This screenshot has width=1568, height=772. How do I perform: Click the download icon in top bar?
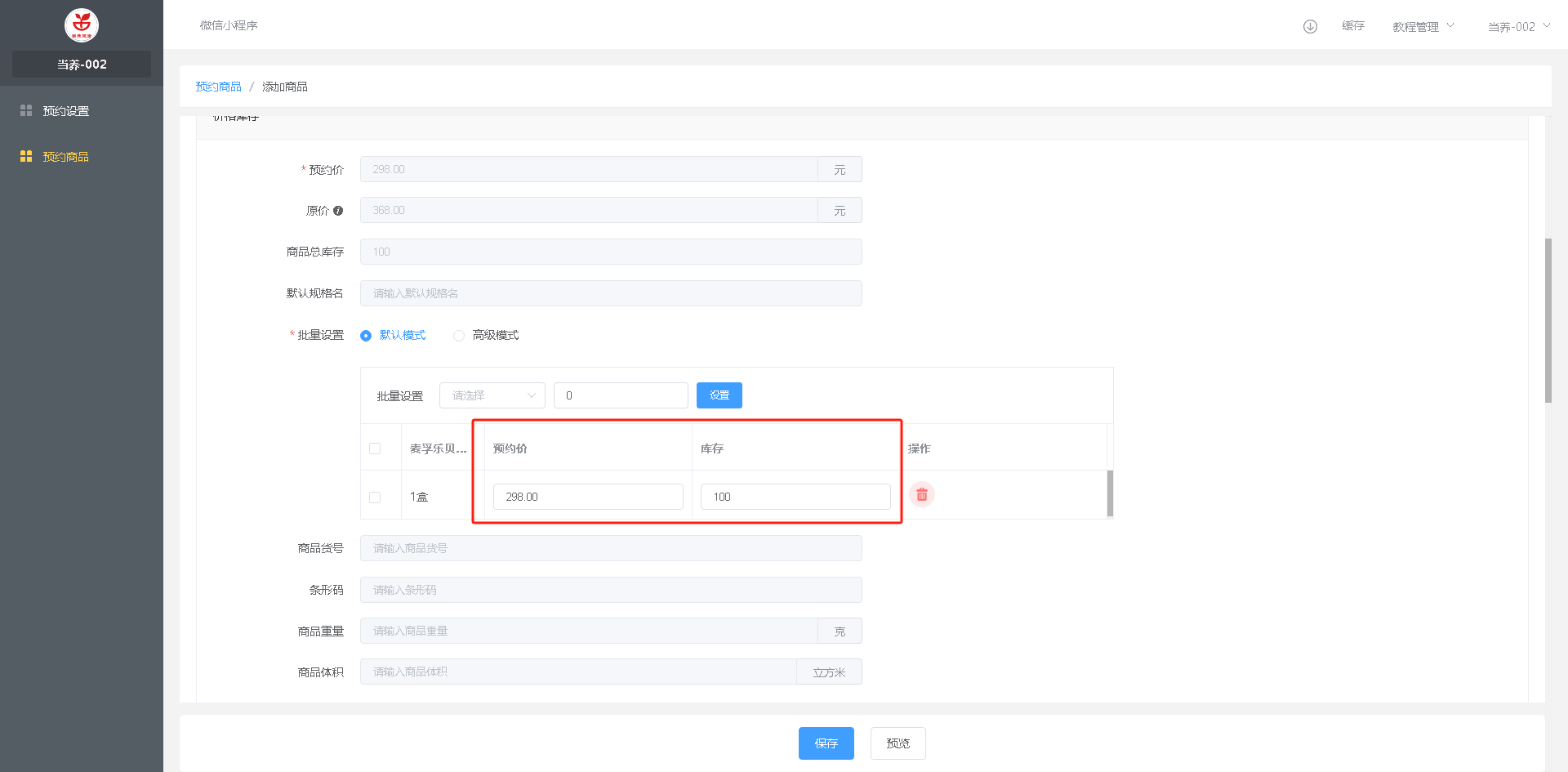tap(1310, 26)
